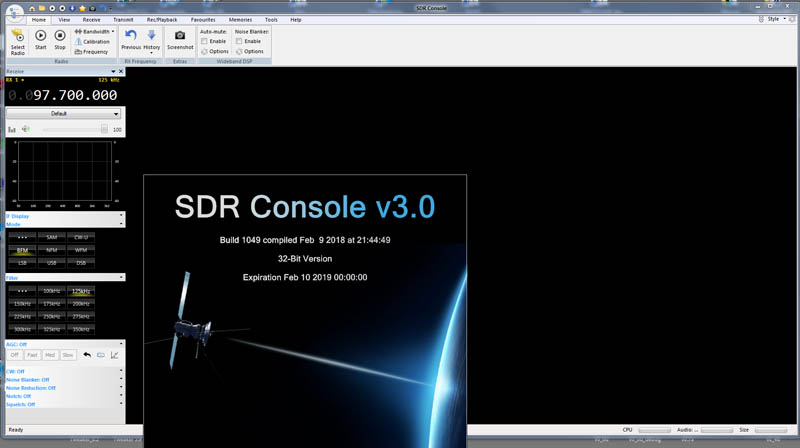Click the signal bars icon beside volume

(x=12, y=130)
